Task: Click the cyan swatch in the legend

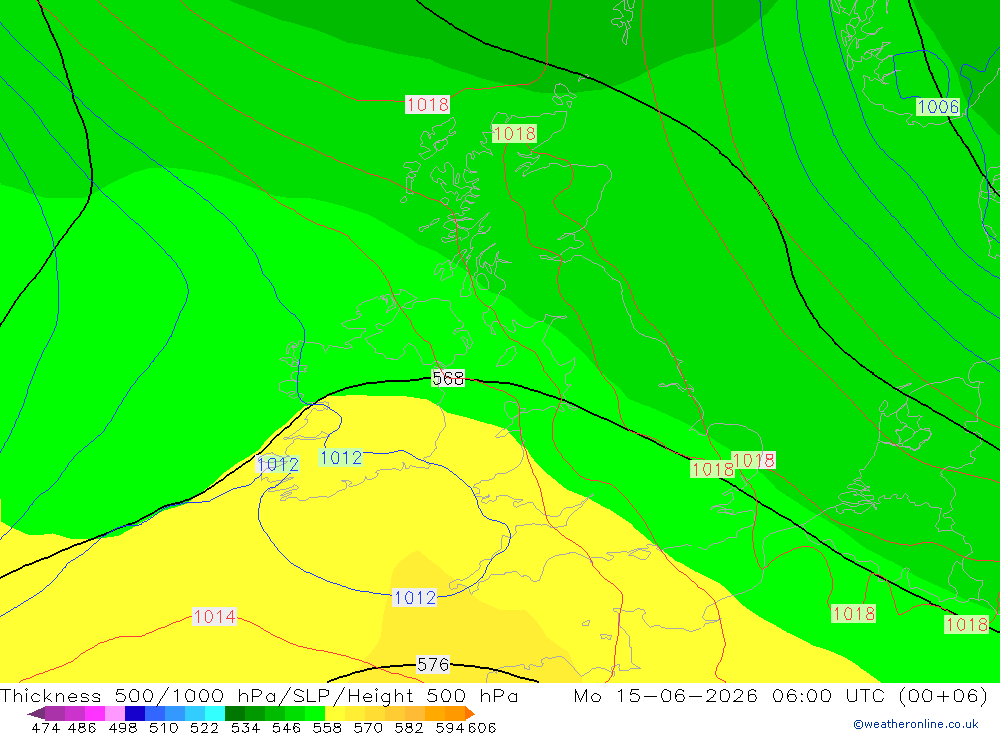Action: [x=215, y=713]
